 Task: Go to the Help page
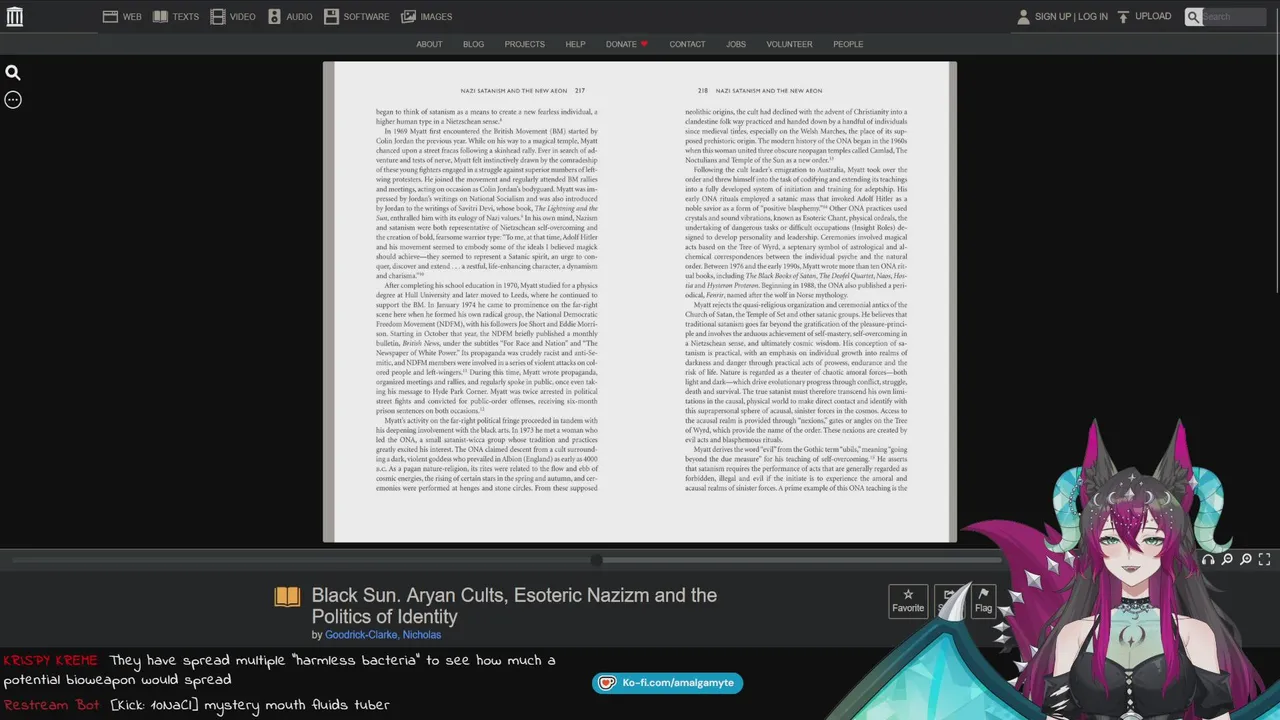[575, 44]
